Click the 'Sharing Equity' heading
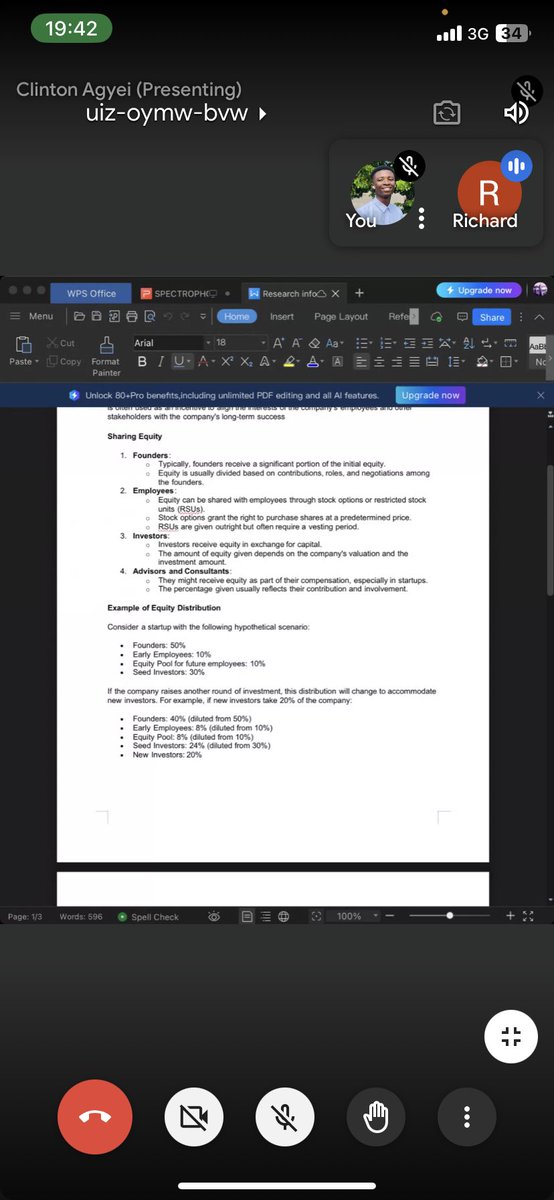Image resolution: width=554 pixels, height=1200 pixels. (x=135, y=436)
